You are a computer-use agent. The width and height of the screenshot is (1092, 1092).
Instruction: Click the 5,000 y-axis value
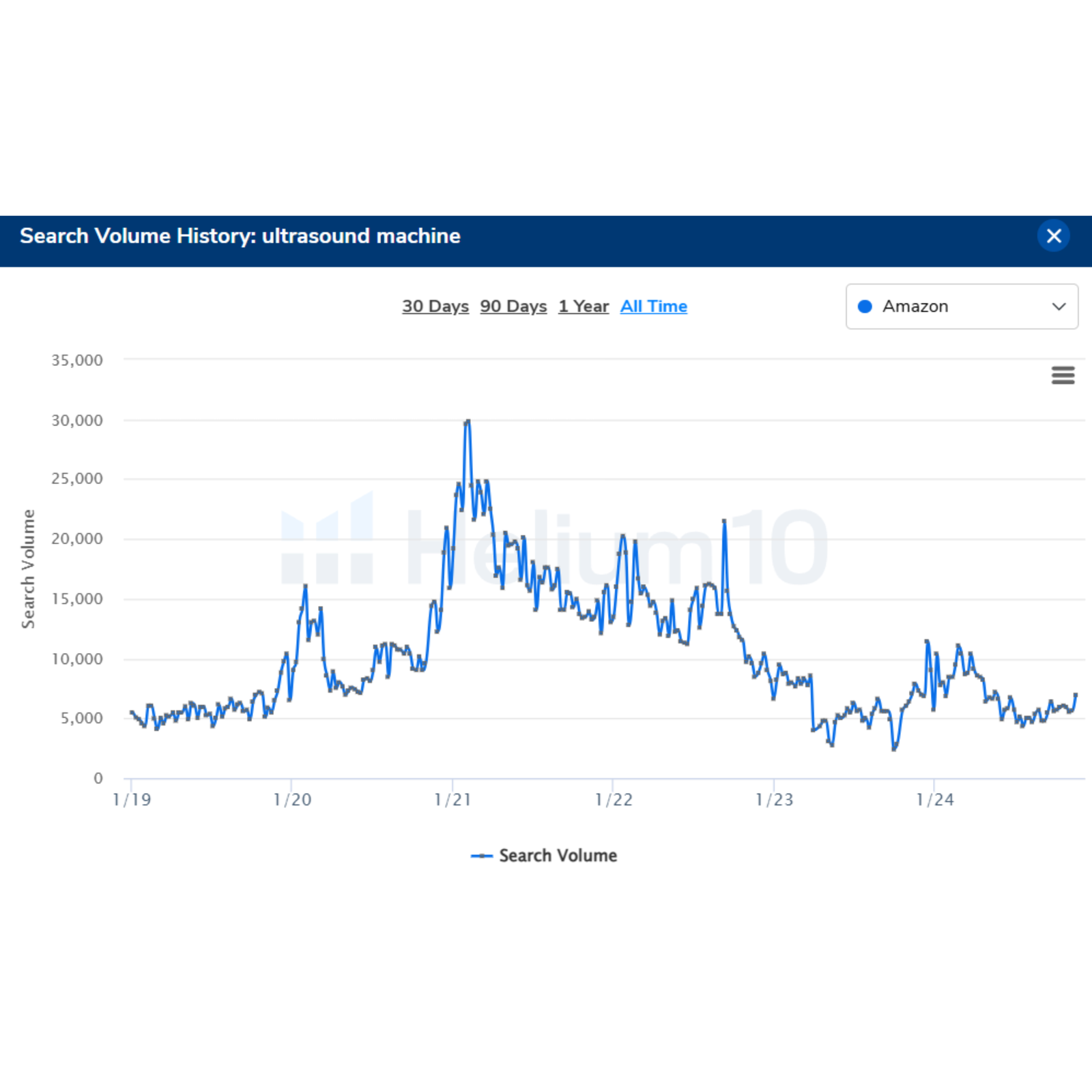tap(81, 718)
